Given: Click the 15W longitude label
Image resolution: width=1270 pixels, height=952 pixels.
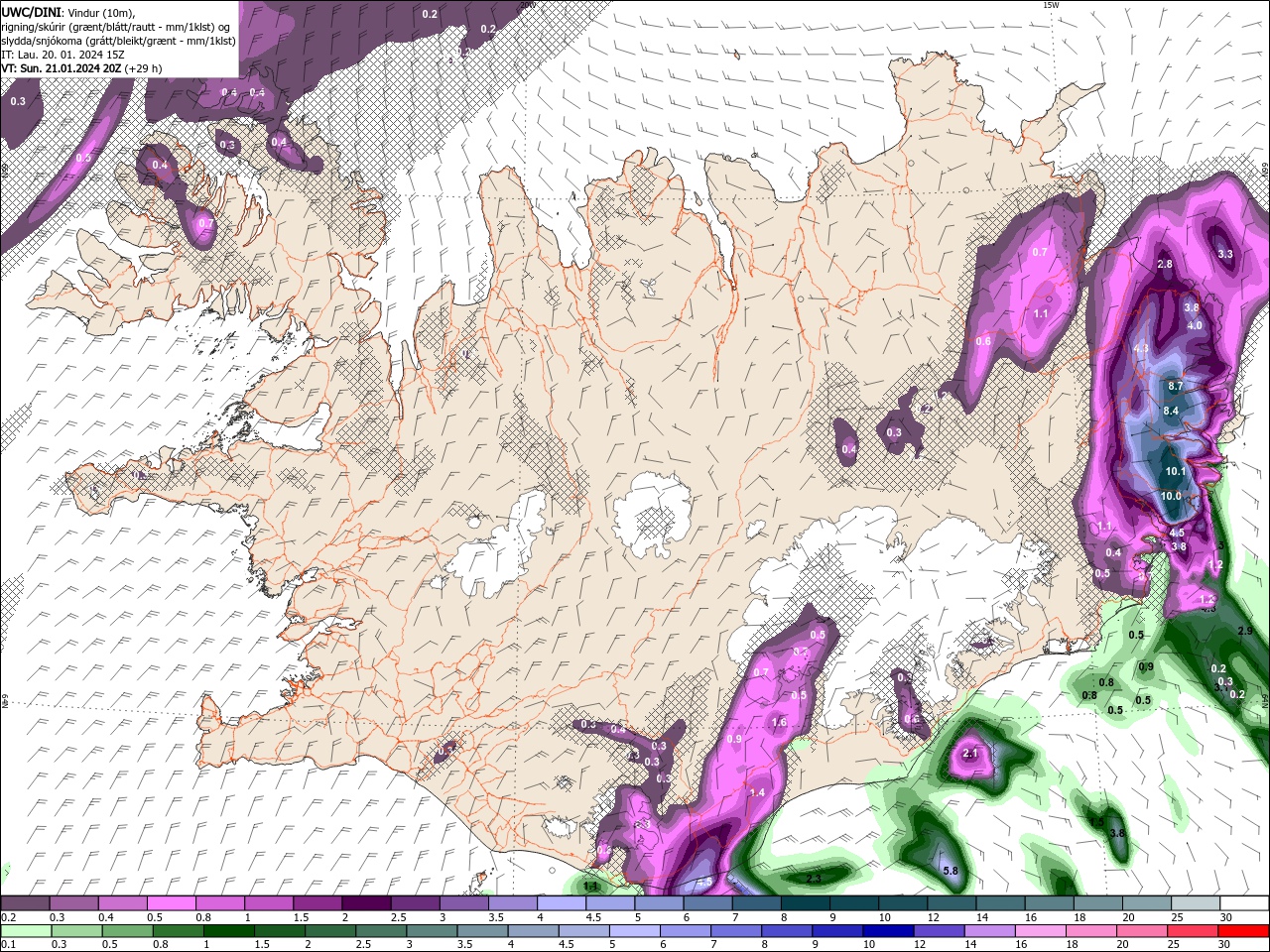Looking at the screenshot, I should (x=1053, y=5).
